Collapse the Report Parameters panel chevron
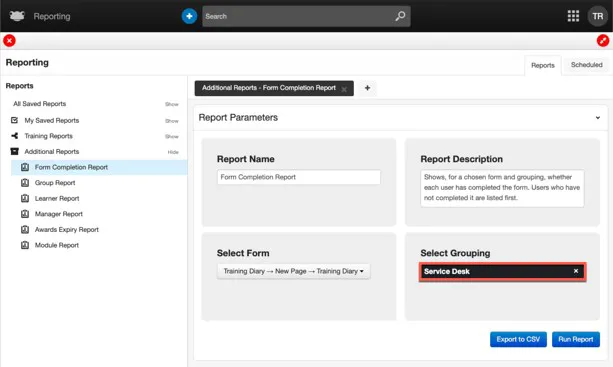 tap(598, 118)
